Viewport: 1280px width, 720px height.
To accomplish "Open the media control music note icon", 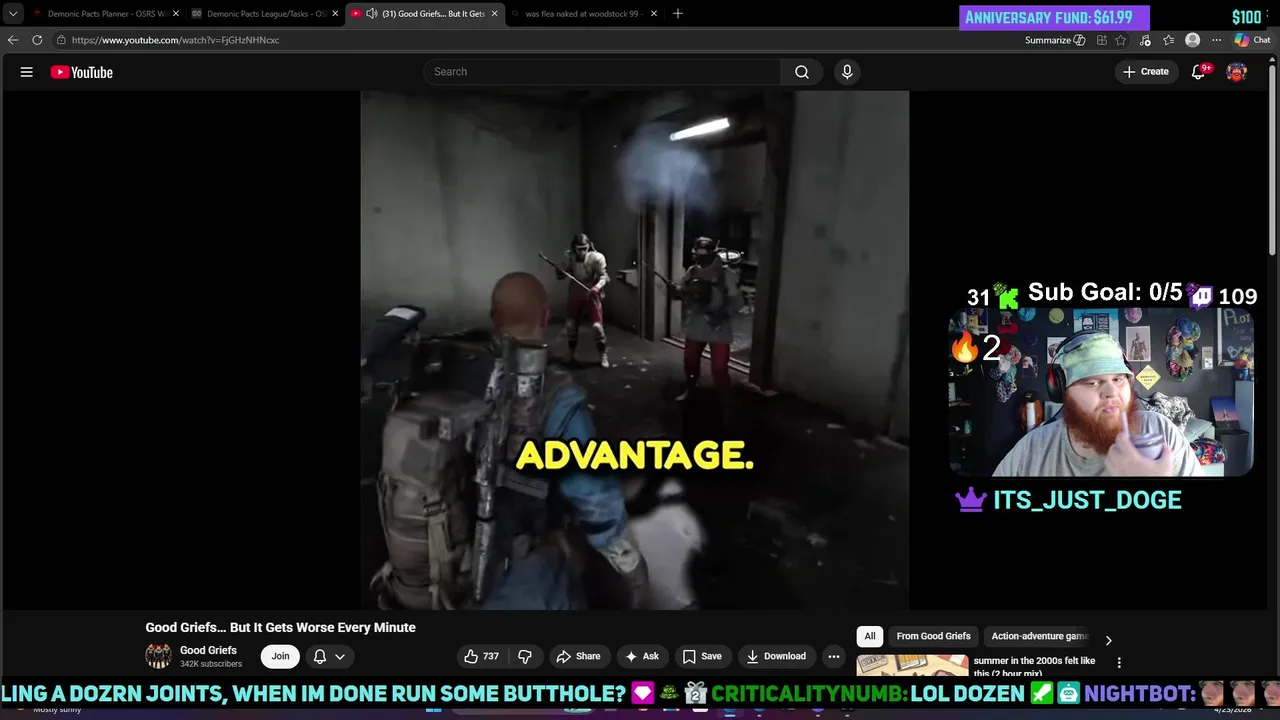I will [1145, 40].
